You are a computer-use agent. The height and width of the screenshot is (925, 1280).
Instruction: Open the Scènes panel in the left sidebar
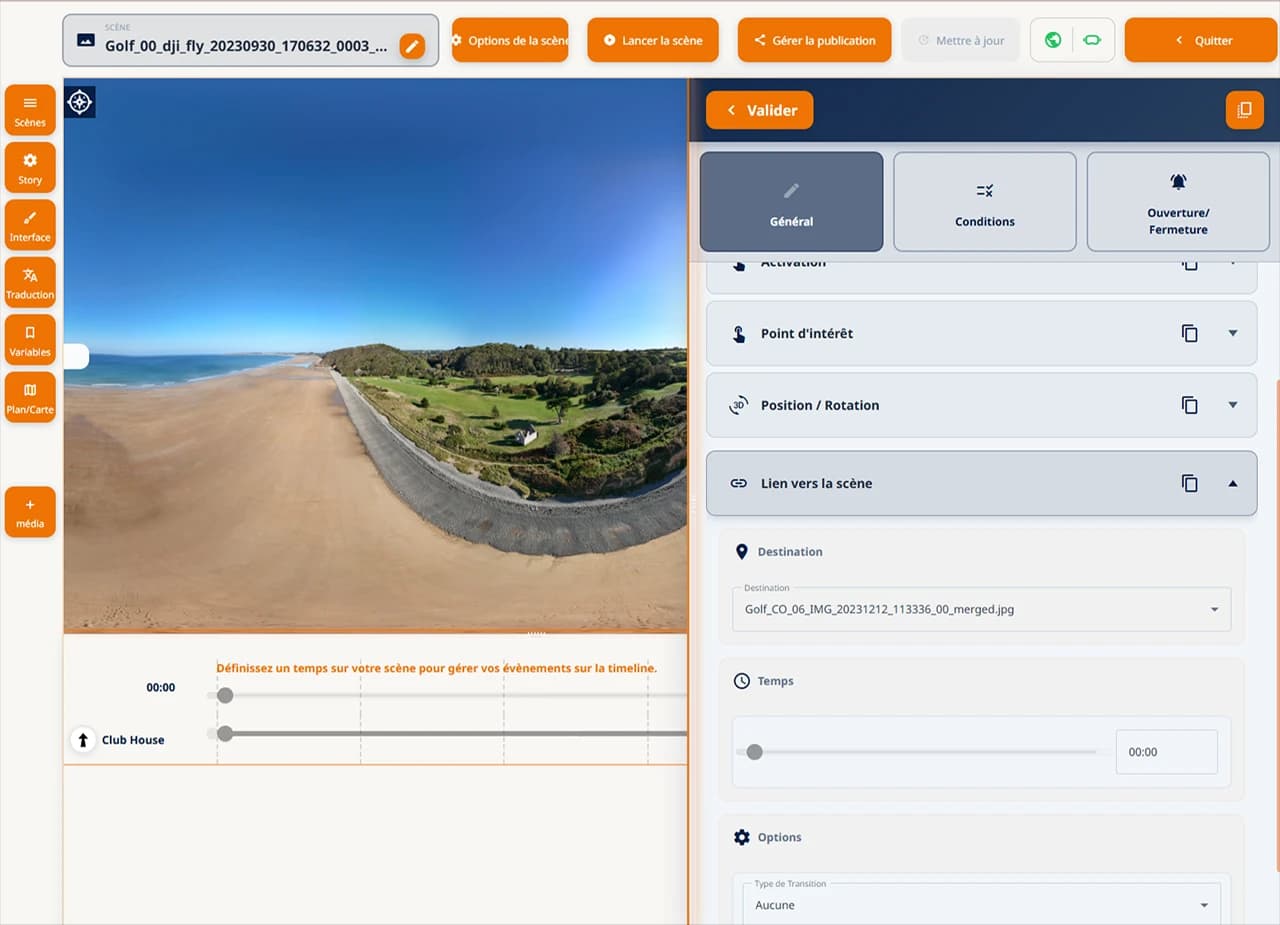pos(30,109)
